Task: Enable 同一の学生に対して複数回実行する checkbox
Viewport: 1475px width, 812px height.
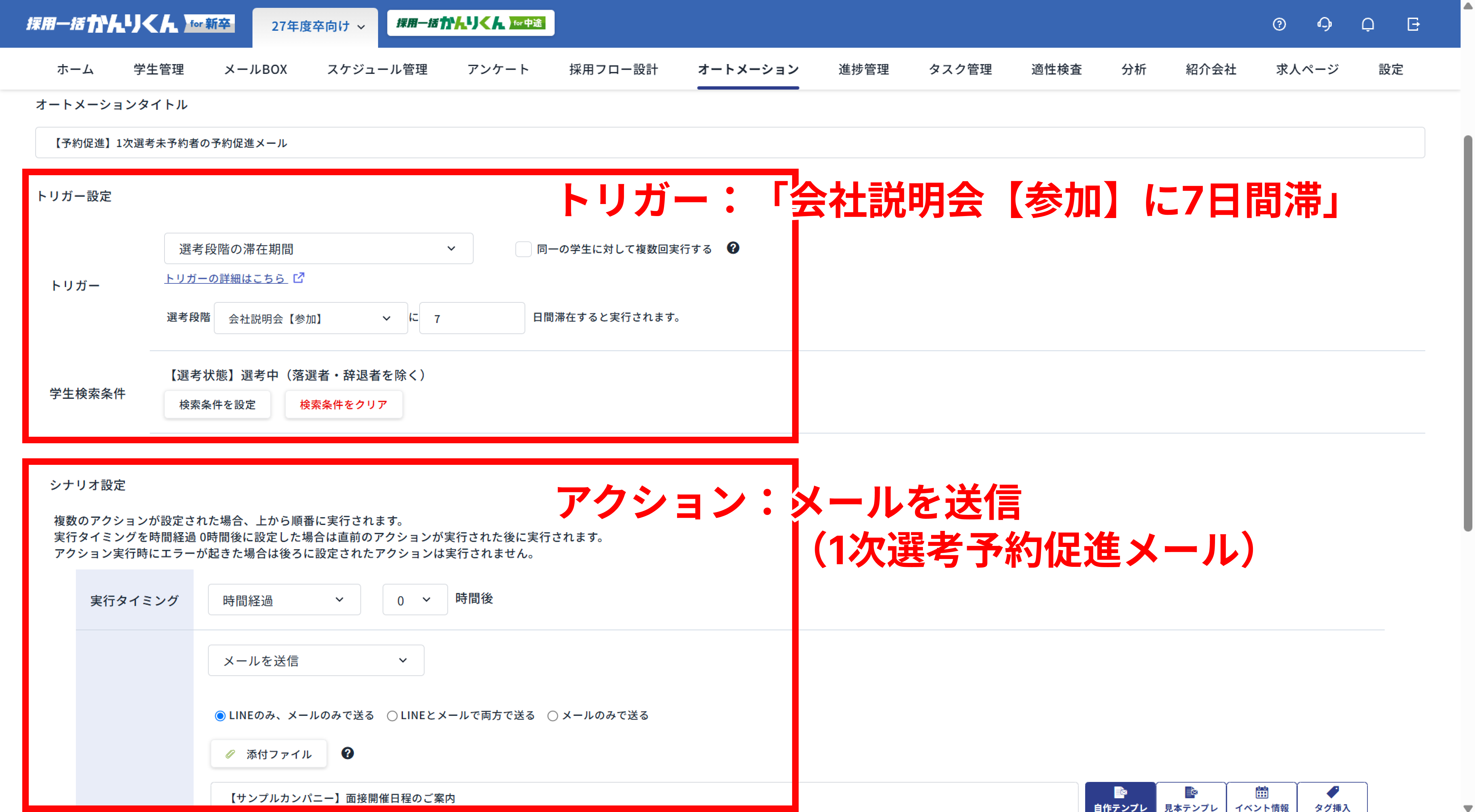Action: point(523,249)
